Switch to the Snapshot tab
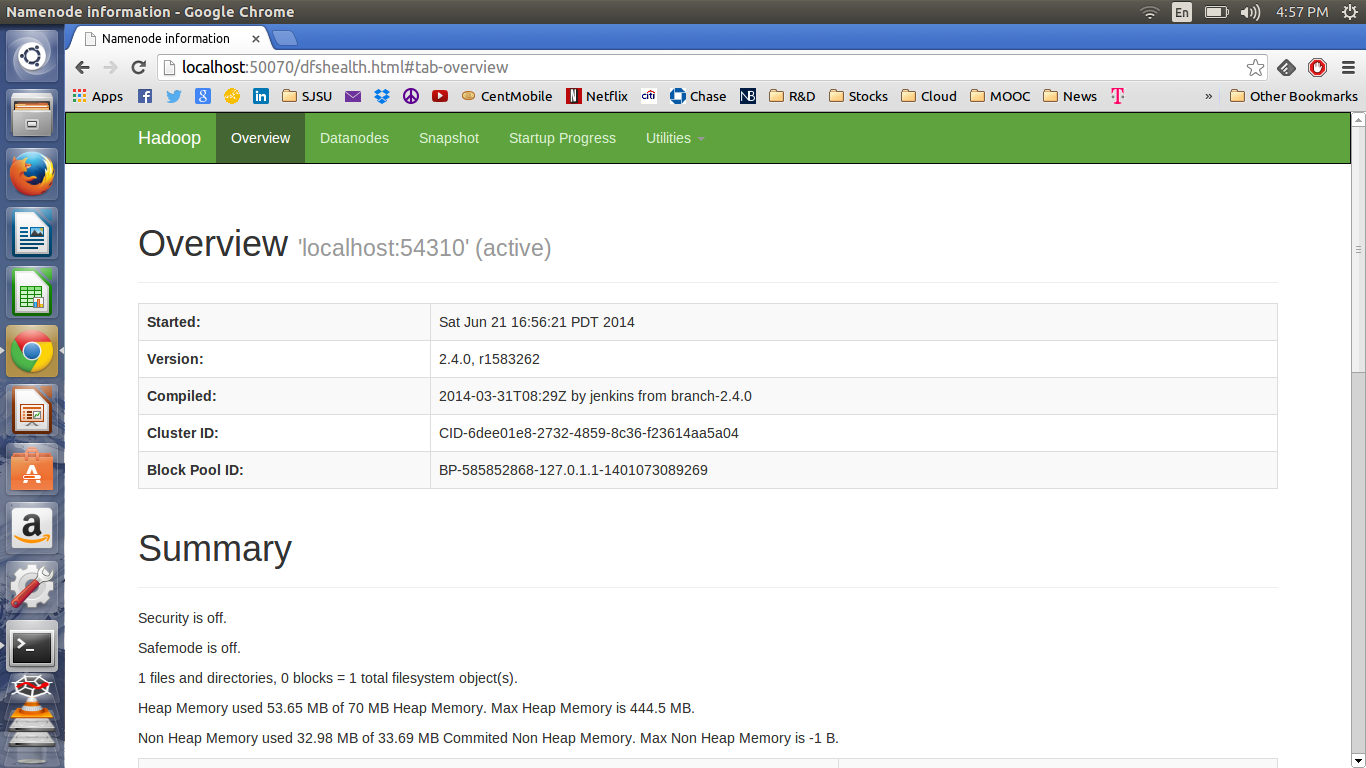The height and width of the screenshot is (768, 1366). pos(449,138)
